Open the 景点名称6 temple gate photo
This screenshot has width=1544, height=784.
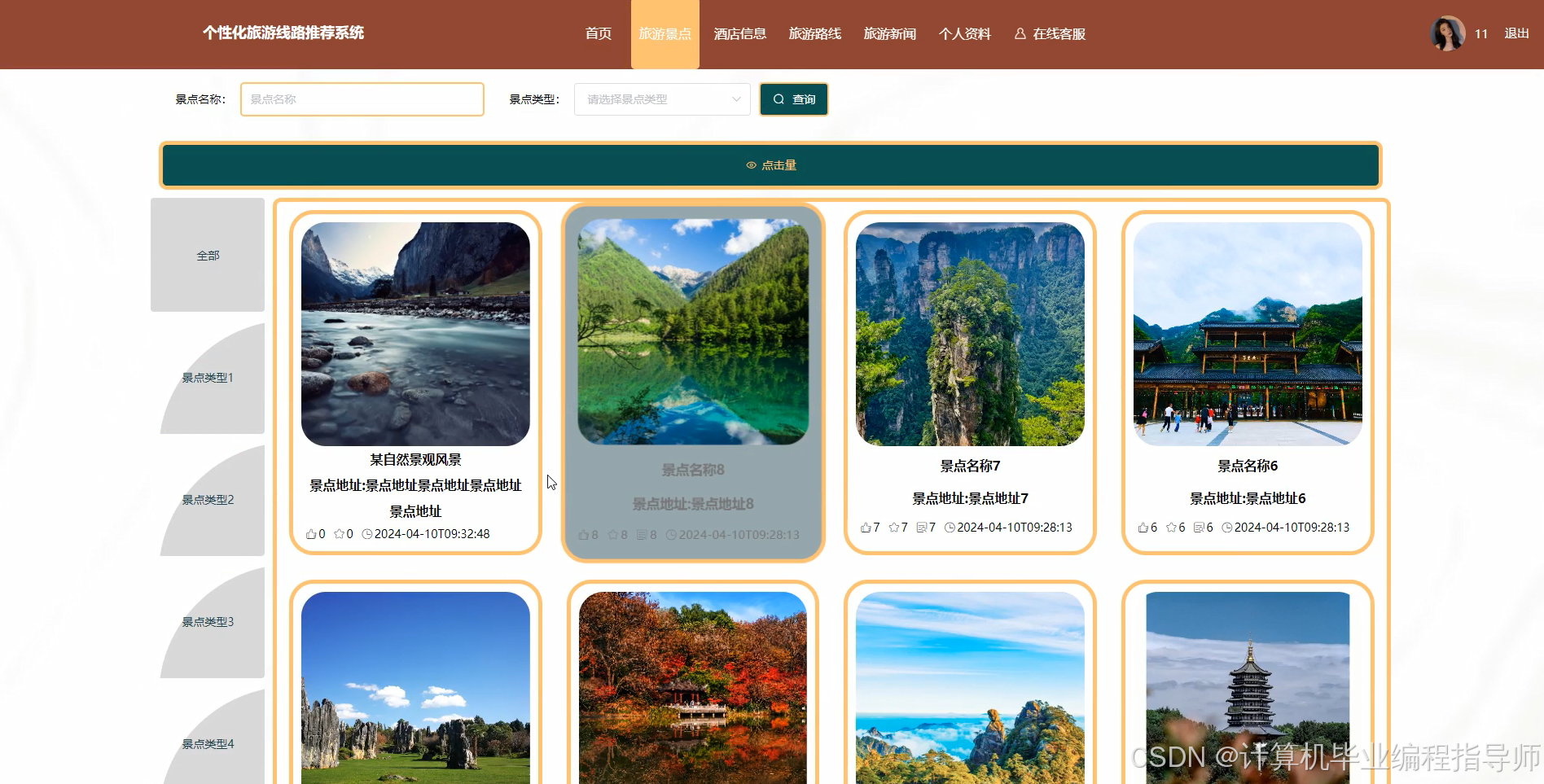(x=1248, y=334)
